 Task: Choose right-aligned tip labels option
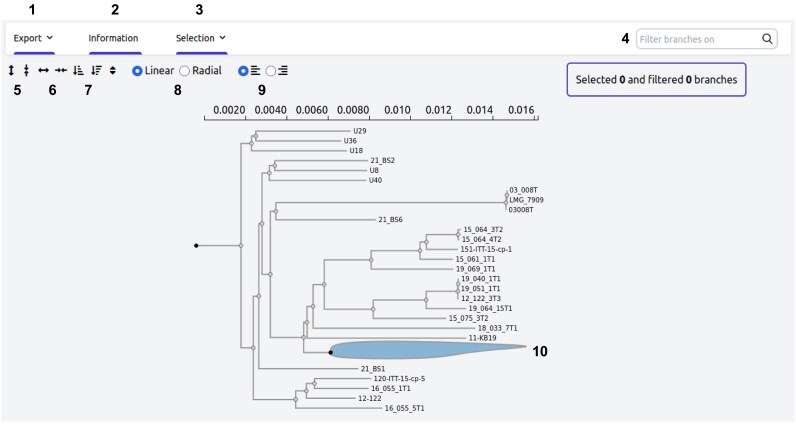pyautogui.click(x=271, y=71)
